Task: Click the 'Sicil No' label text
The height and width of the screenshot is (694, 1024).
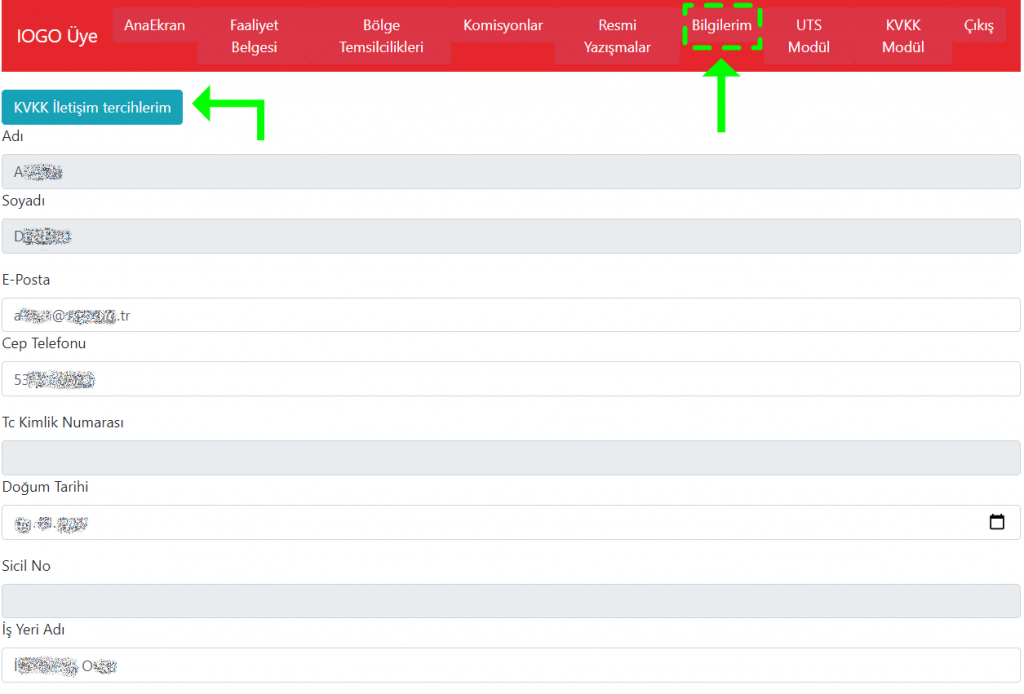Action: pyautogui.click(x=26, y=566)
